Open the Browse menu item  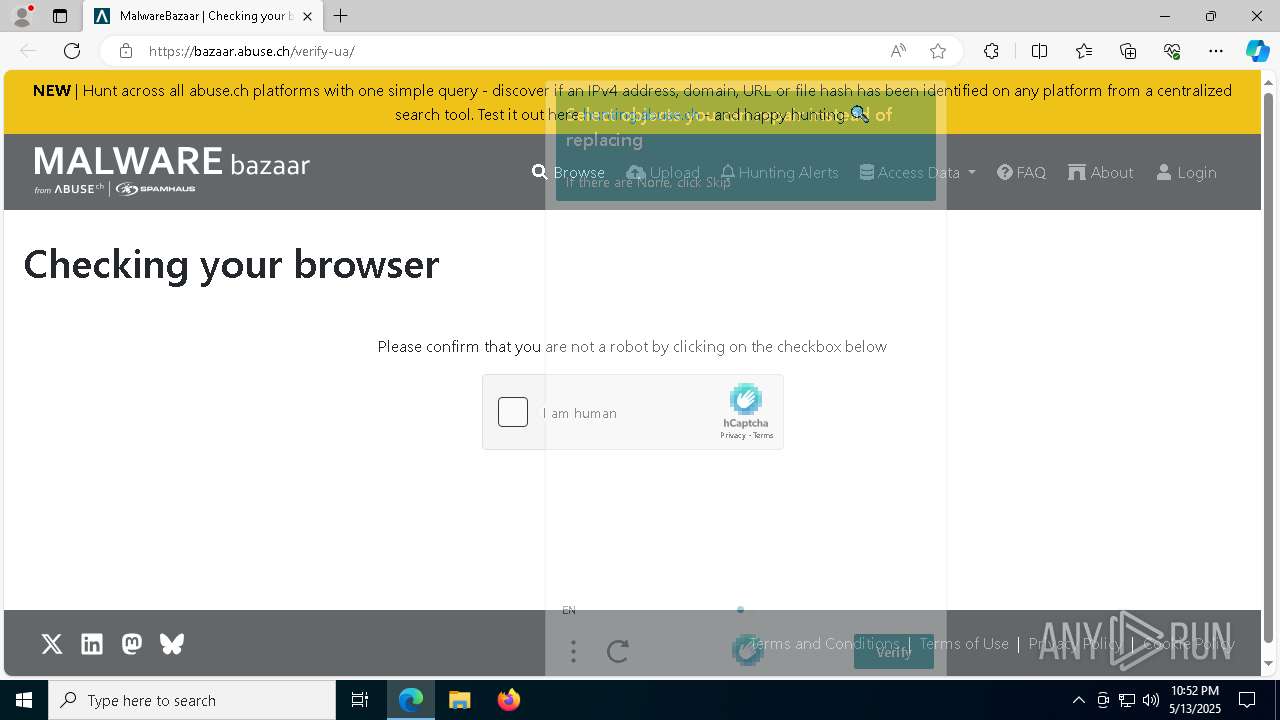click(x=568, y=172)
